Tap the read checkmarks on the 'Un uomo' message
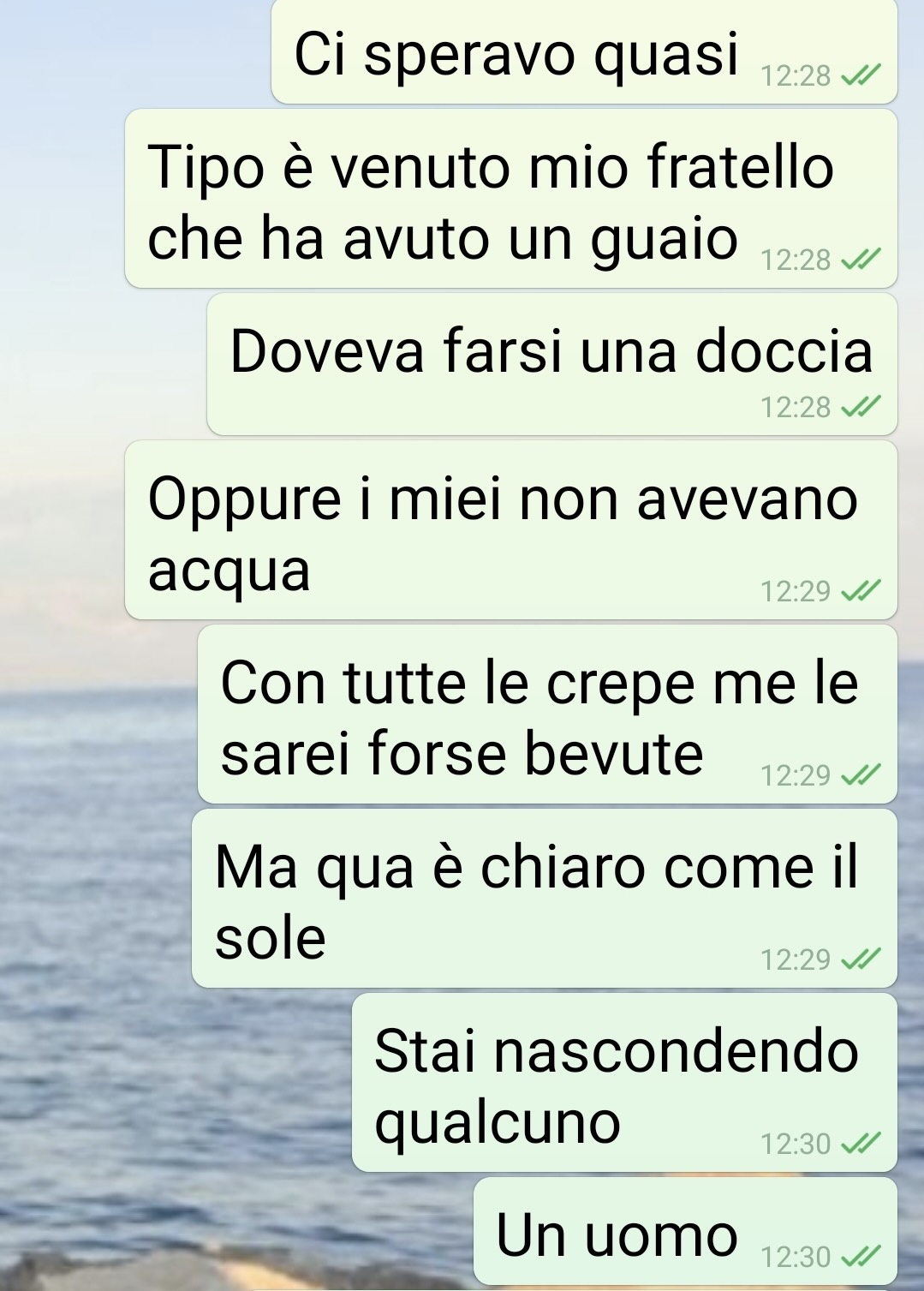The width and height of the screenshot is (924, 1291). click(x=861, y=1257)
